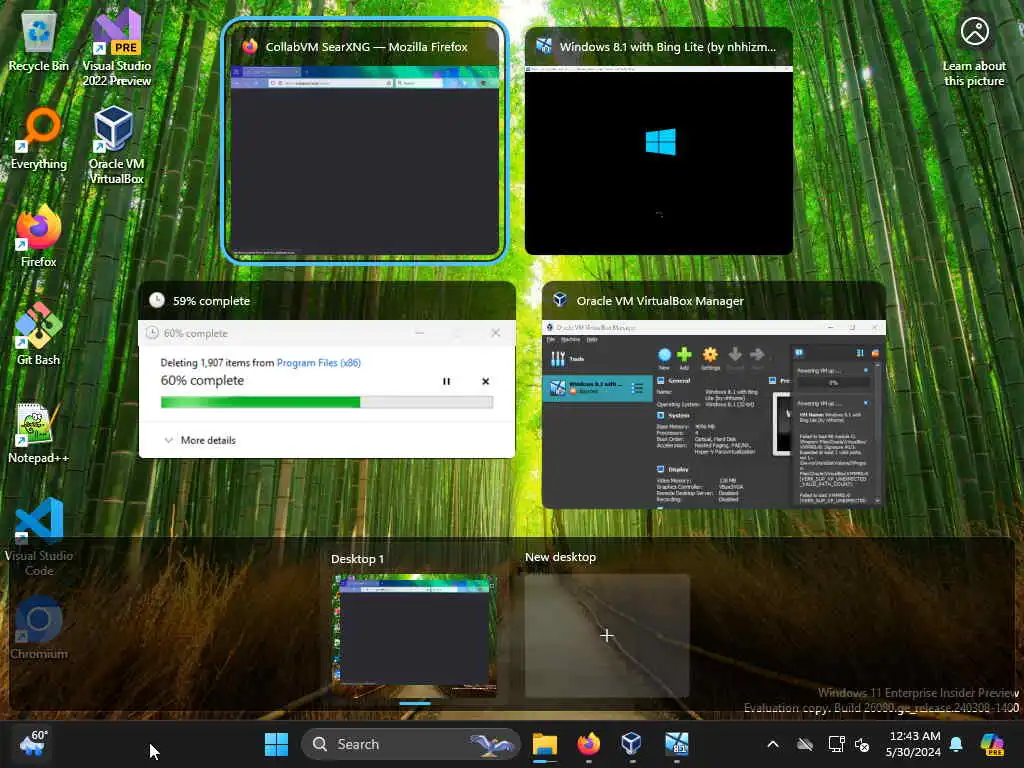Click the New machine icon in VirtualBox Manager
The height and width of the screenshot is (768, 1024).
(664, 359)
